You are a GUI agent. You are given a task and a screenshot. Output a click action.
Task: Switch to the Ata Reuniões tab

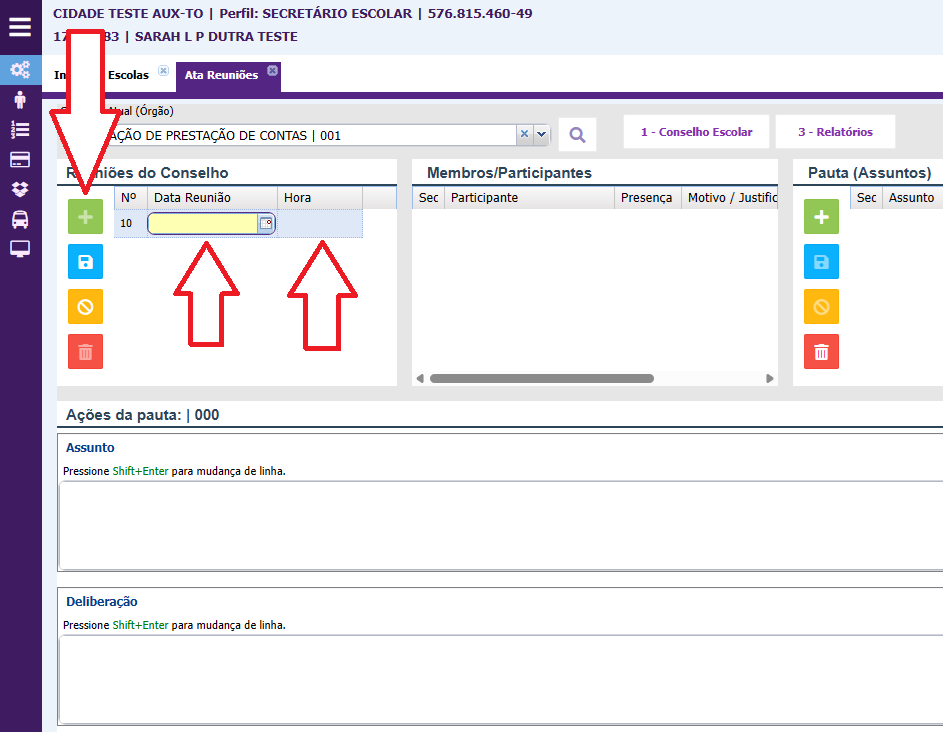tap(221, 76)
